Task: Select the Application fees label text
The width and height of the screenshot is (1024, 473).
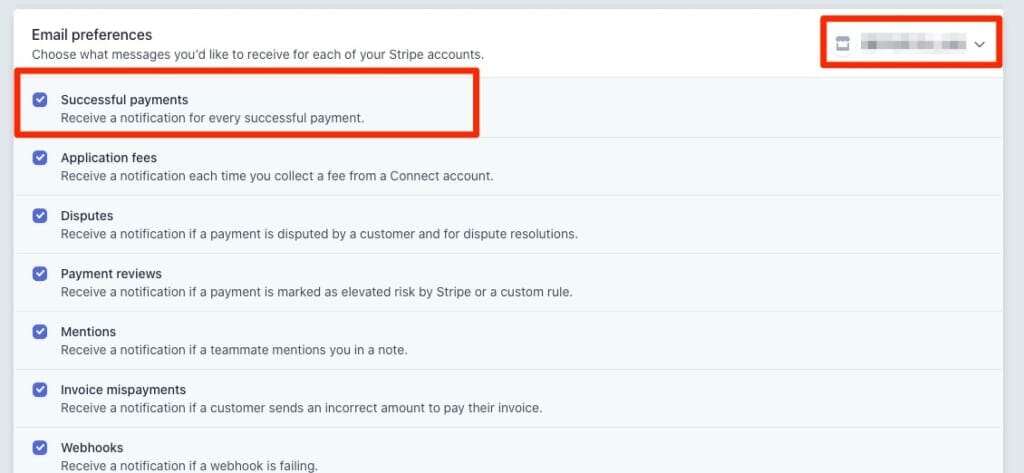Action: pos(108,158)
